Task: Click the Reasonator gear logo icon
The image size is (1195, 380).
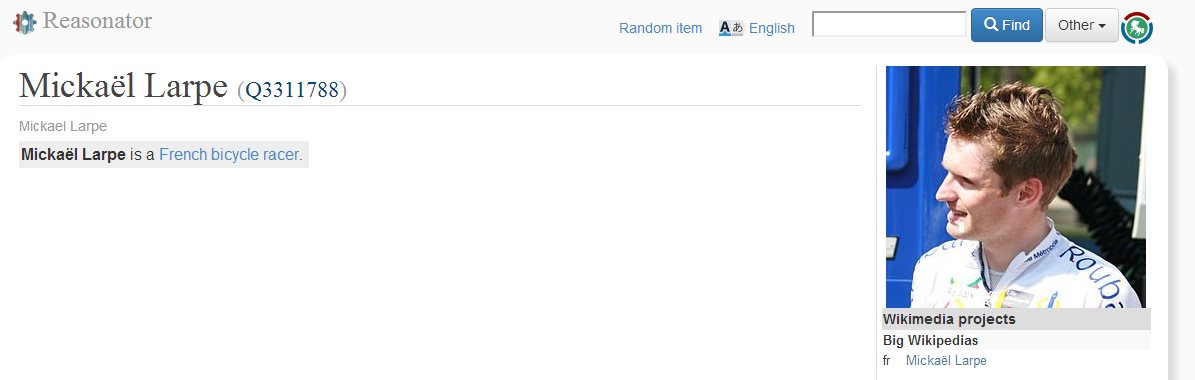Action: 25,22
